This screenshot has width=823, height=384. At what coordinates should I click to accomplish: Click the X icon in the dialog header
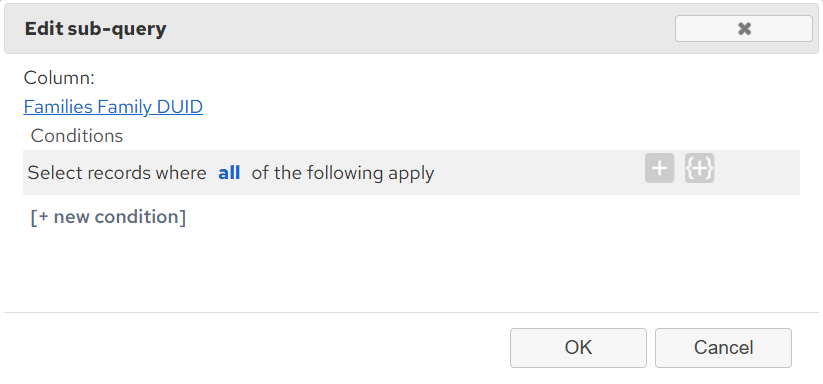tap(744, 28)
